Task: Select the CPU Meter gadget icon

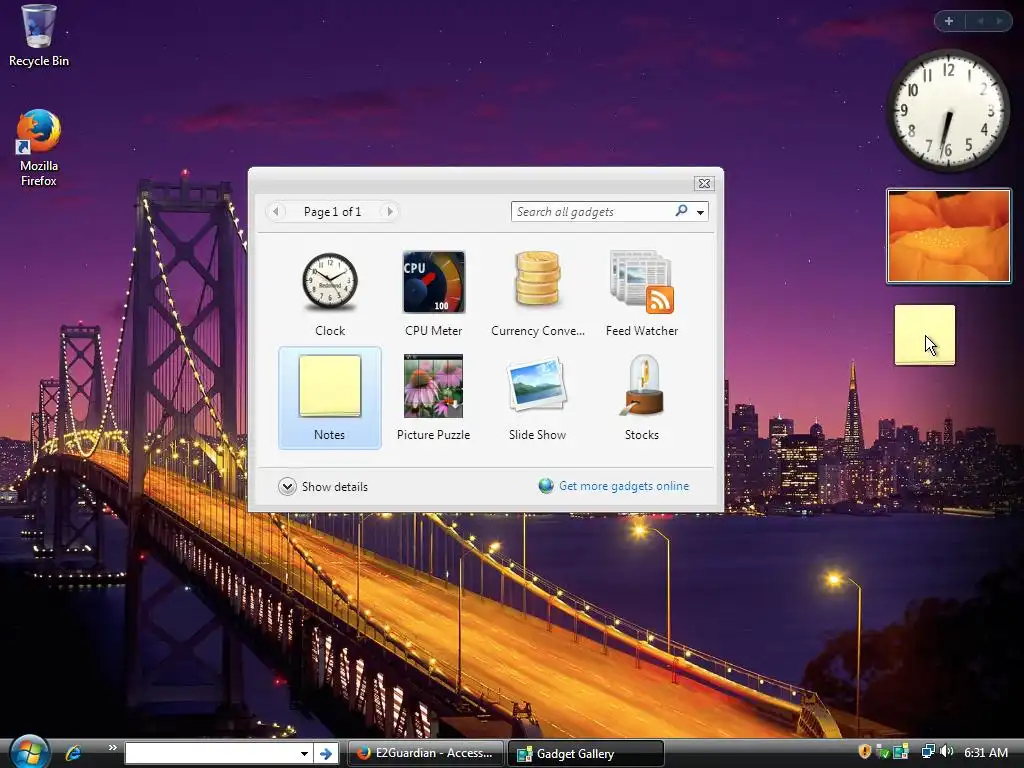Action: [434, 282]
